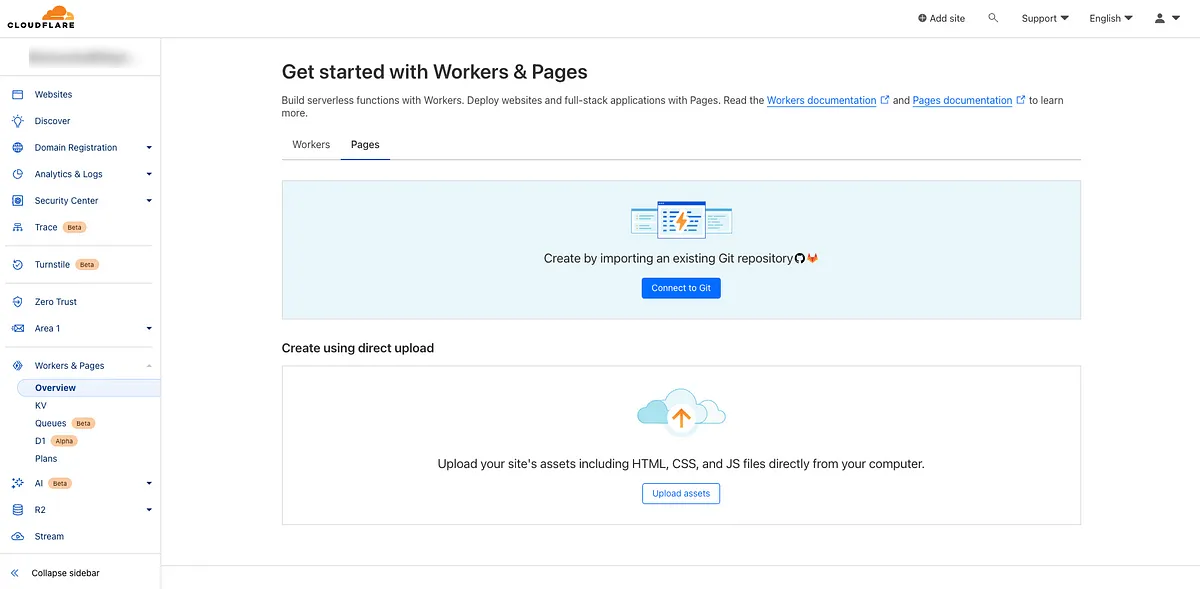
Task: Click the Websites sidebar icon
Action: coord(17,94)
